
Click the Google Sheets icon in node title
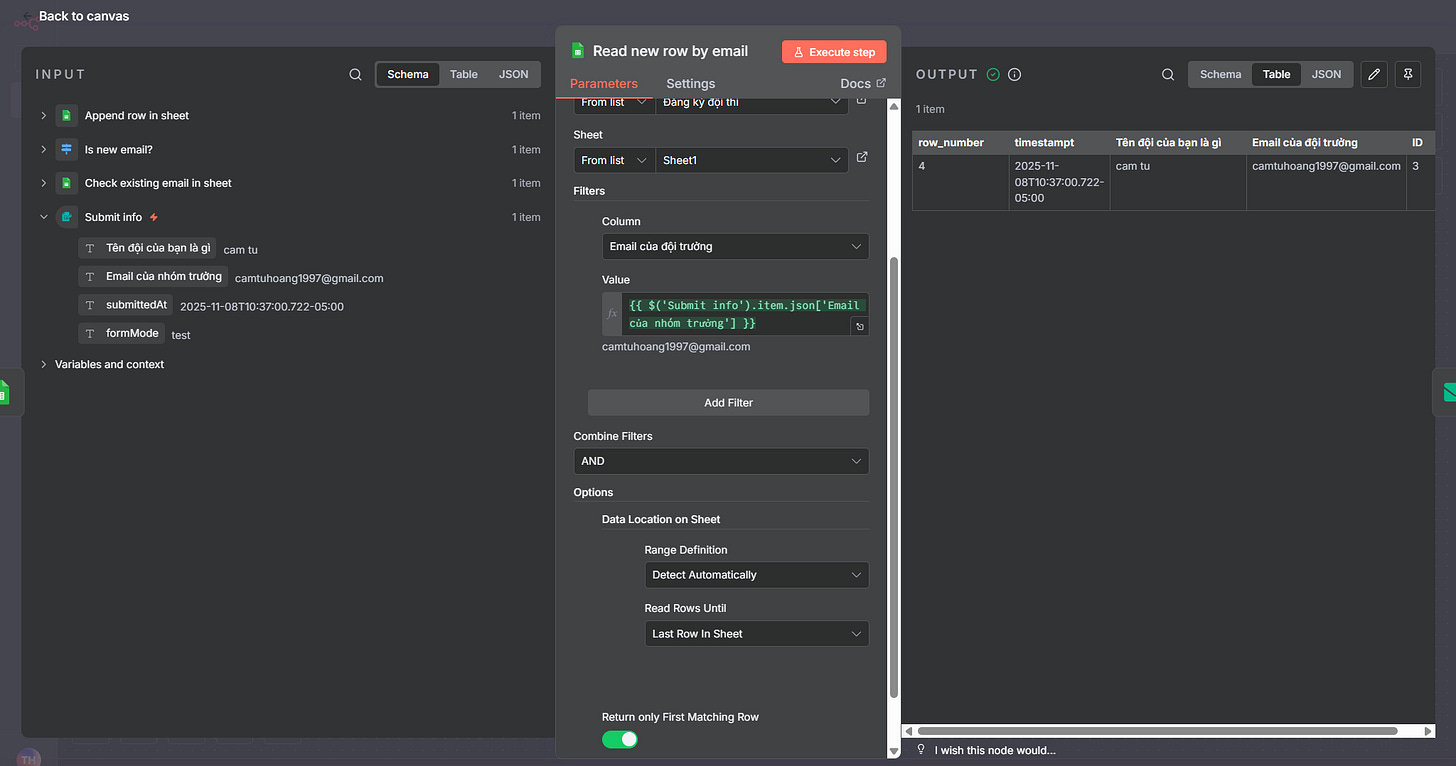tap(577, 51)
